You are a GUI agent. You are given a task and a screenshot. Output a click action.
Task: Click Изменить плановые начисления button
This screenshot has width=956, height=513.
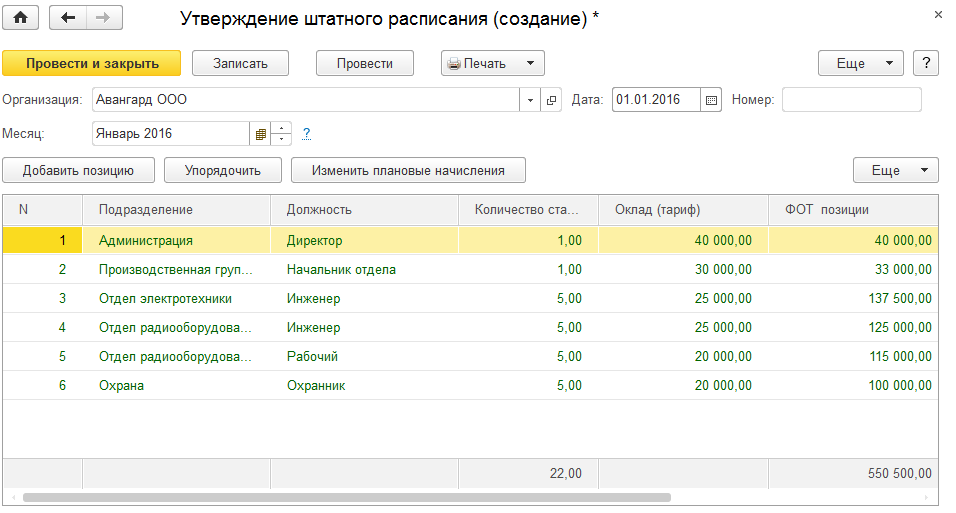(x=408, y=170)
